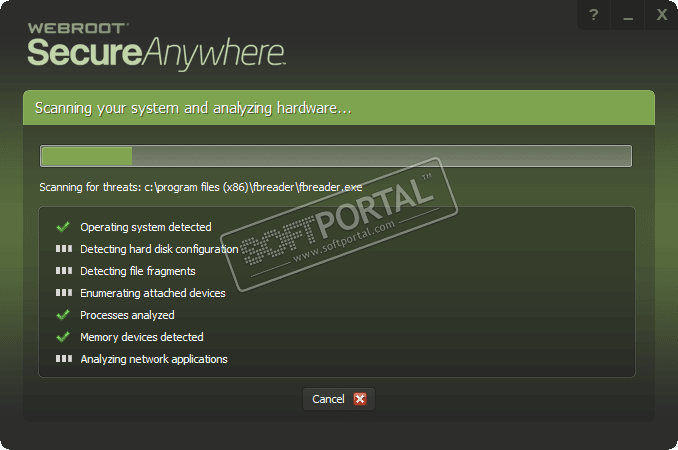Click the red X icon on Cancel
Viewport: 678px width, 450px height.
360,399
